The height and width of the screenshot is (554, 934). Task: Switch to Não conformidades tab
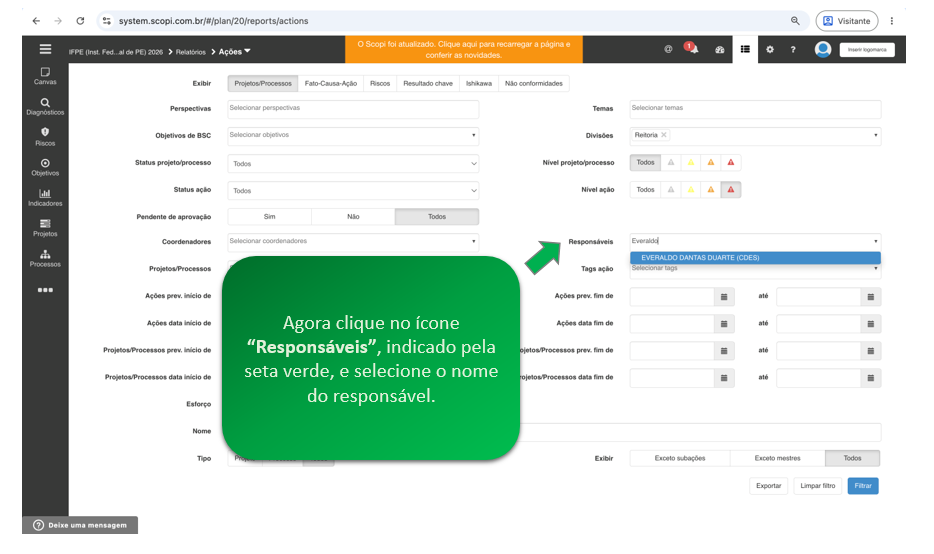point(534,83)
